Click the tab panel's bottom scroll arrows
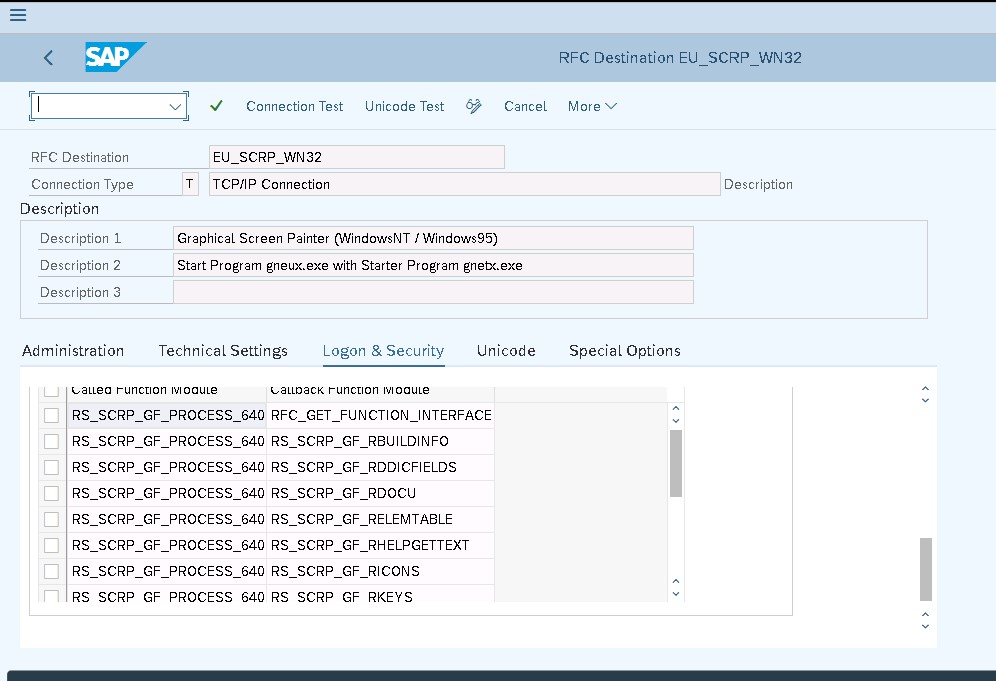The height and width of the screenshot is (681, 996). [x=925, y=621]
